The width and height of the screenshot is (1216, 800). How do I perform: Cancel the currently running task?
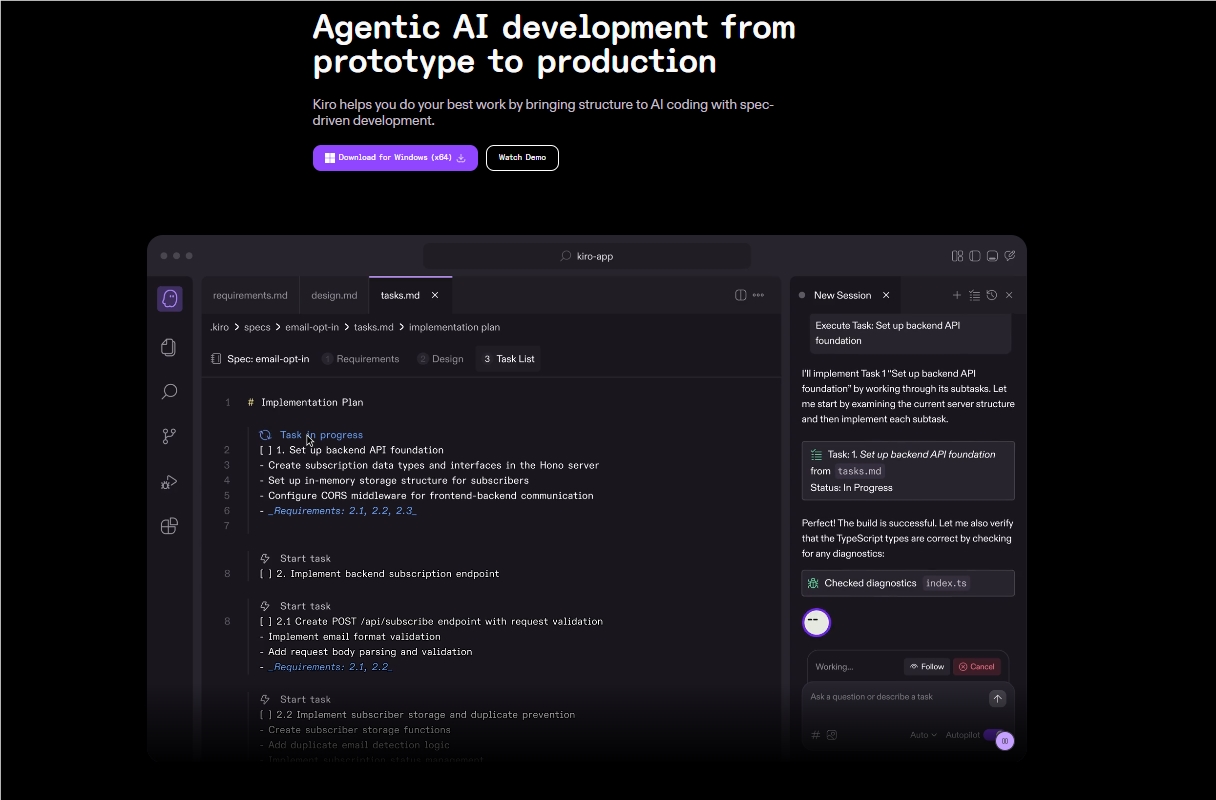tap(977, 666)
